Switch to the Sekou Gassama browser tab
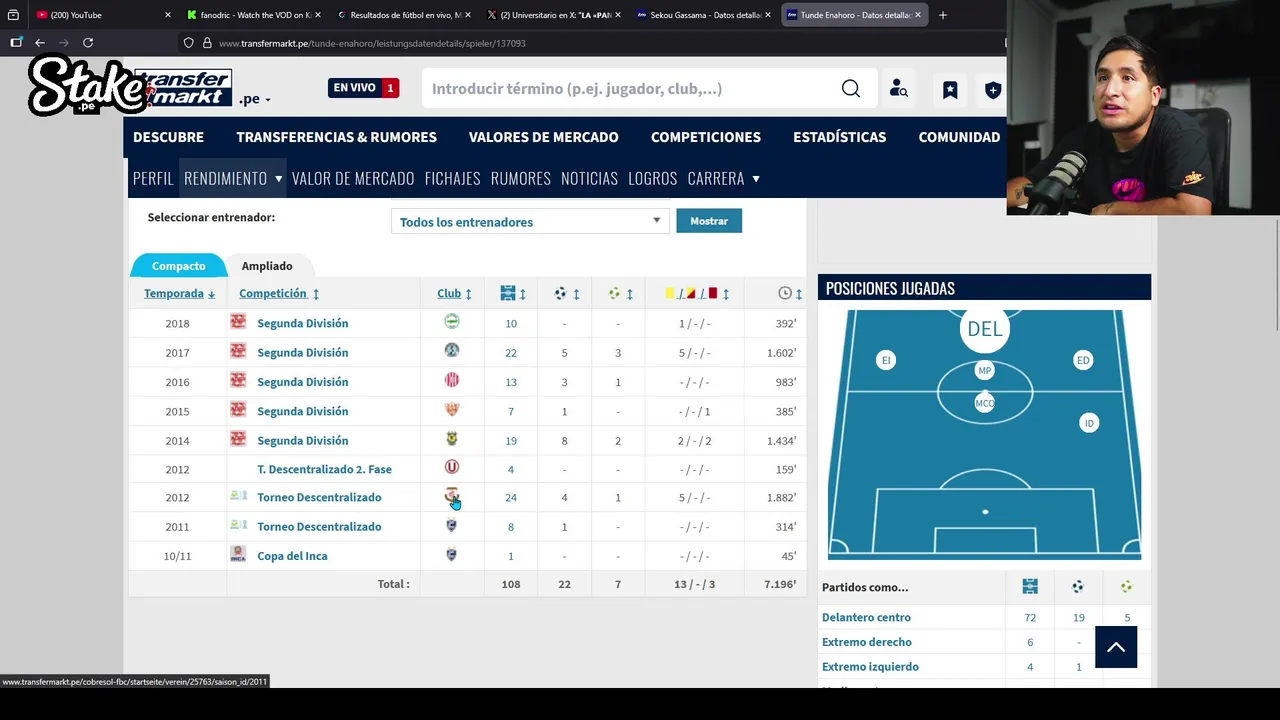This screenshot has height=720, width=1280. coord(705,15)
